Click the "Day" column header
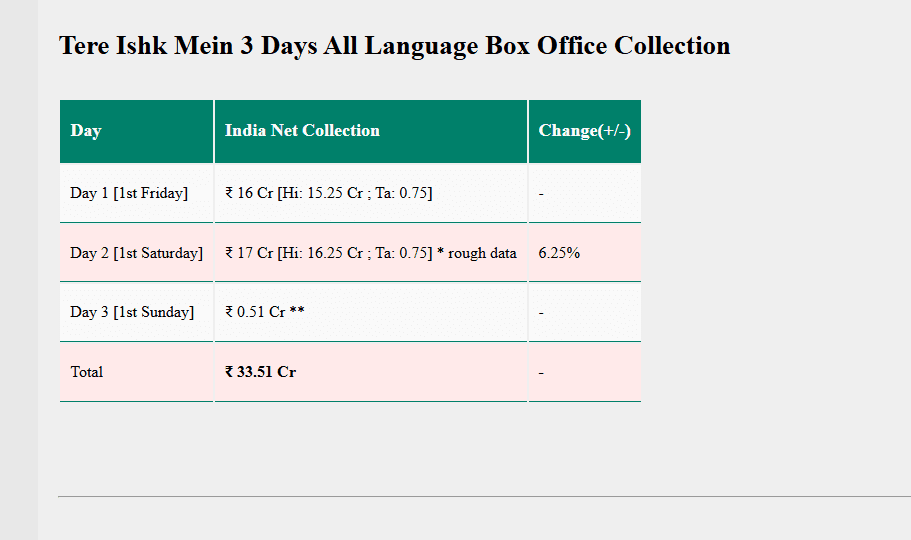Viewport: 911px width, 540px height. 86,131
